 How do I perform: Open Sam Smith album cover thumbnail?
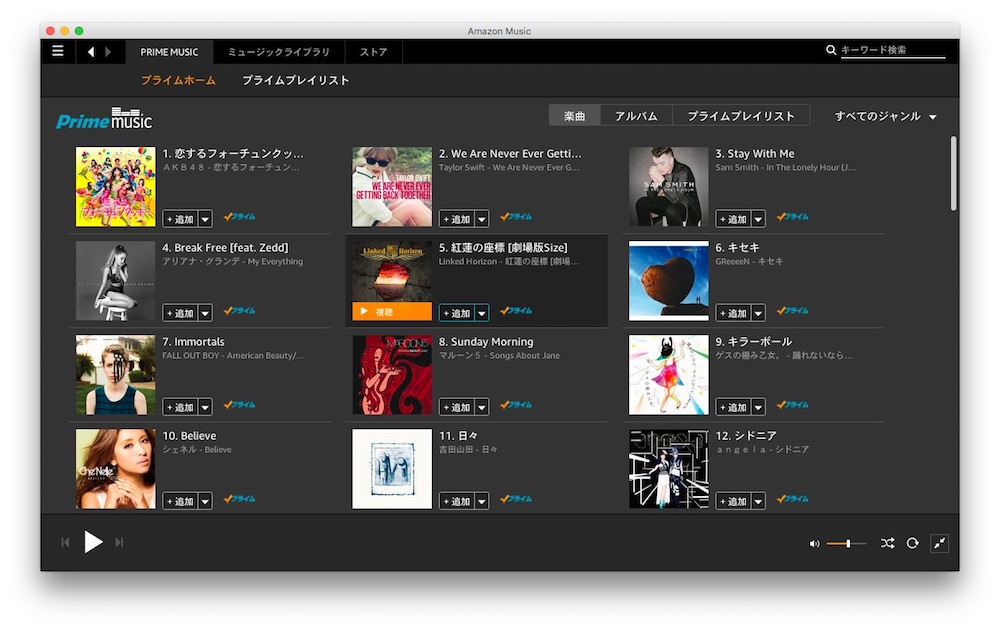pyautogui.click(x=668, y=187)
